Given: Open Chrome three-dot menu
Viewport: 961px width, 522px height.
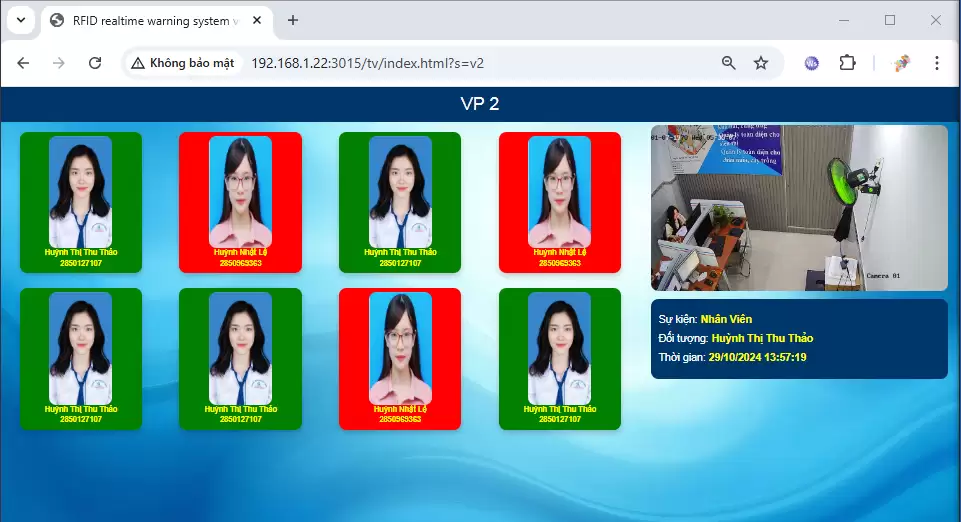Looking at the screenshot, I should pos(936,63).
